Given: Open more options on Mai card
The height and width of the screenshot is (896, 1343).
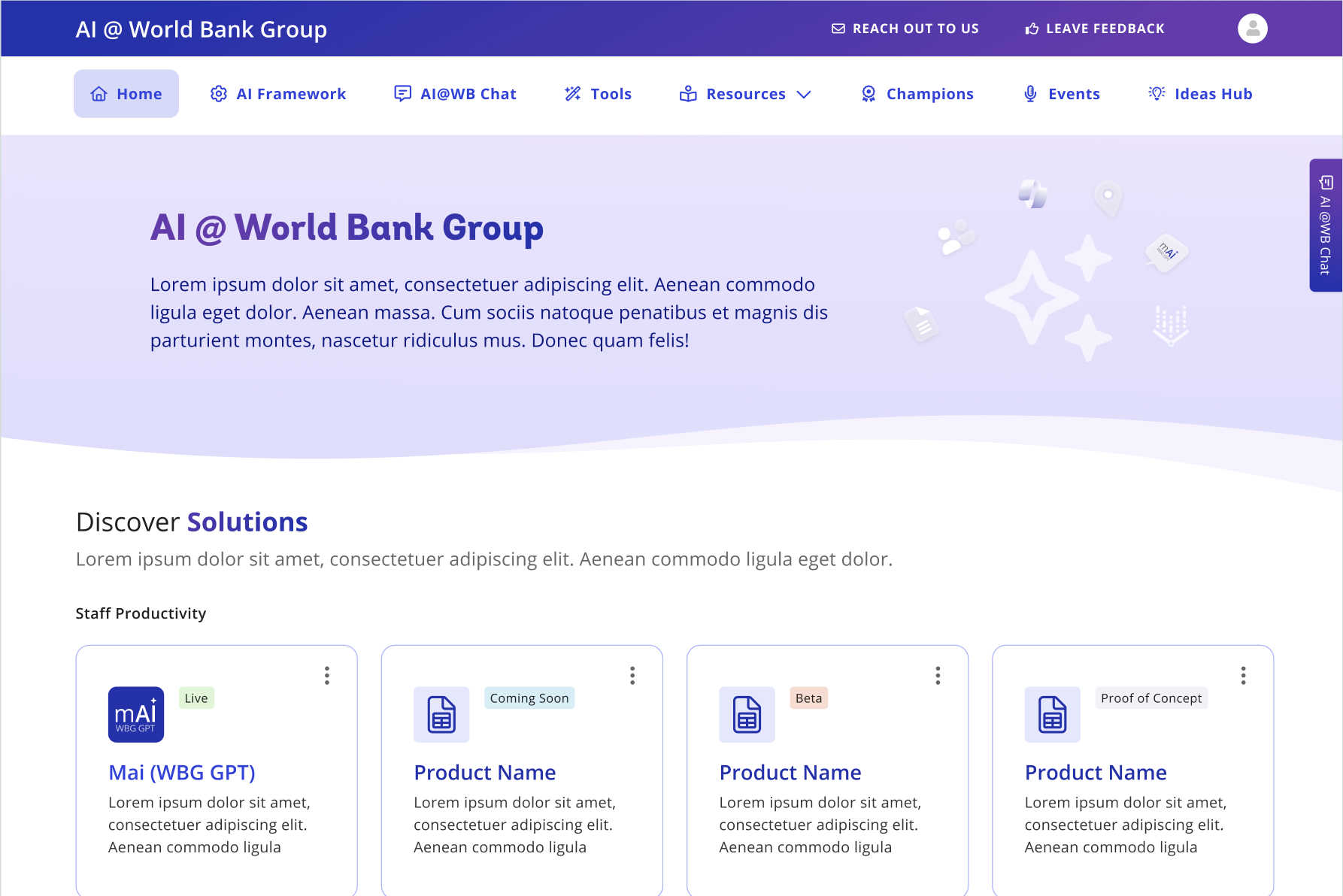Looking at the screenshot, I should coord(327,676).
